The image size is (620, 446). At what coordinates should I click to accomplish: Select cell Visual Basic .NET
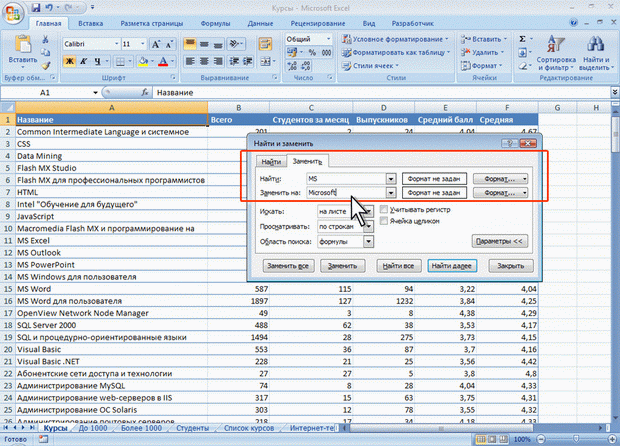tap(112, 361)
